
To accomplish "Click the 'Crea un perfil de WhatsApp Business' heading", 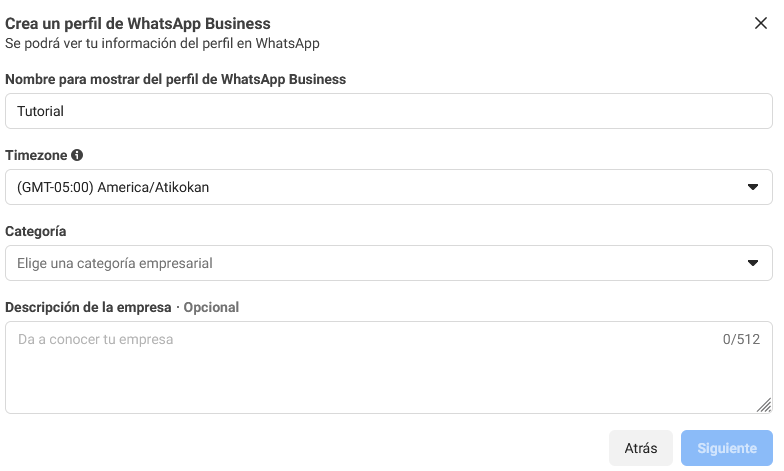I will [x=138, y=23].
